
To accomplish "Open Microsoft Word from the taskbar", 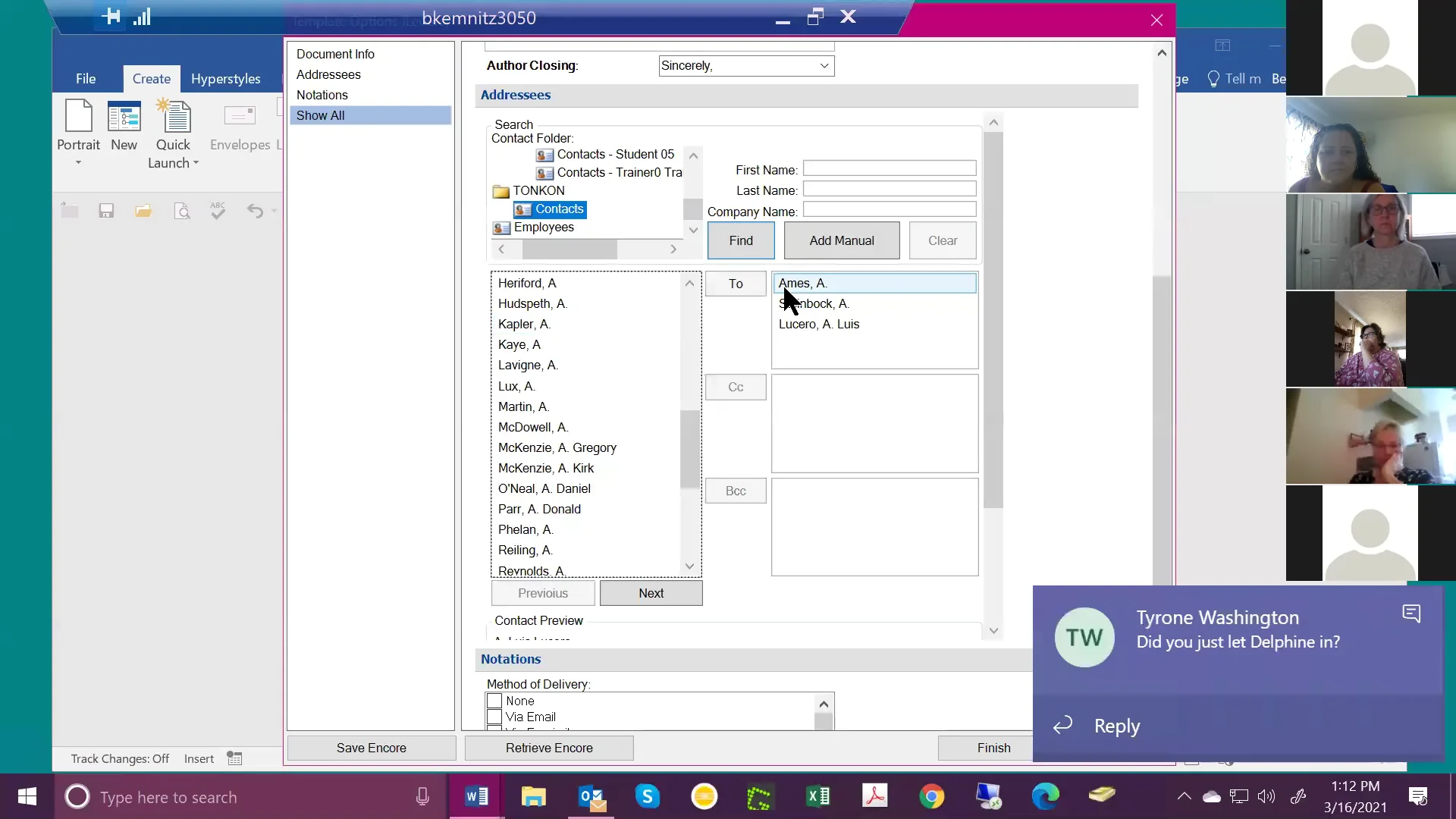I will [x=476, y=797].
